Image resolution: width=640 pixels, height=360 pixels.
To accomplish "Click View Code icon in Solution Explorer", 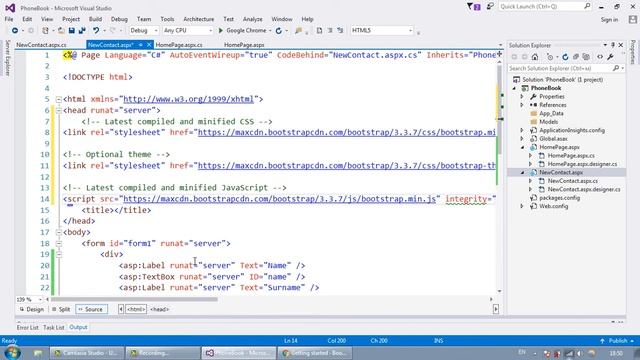I will click(x=600, y=57).
